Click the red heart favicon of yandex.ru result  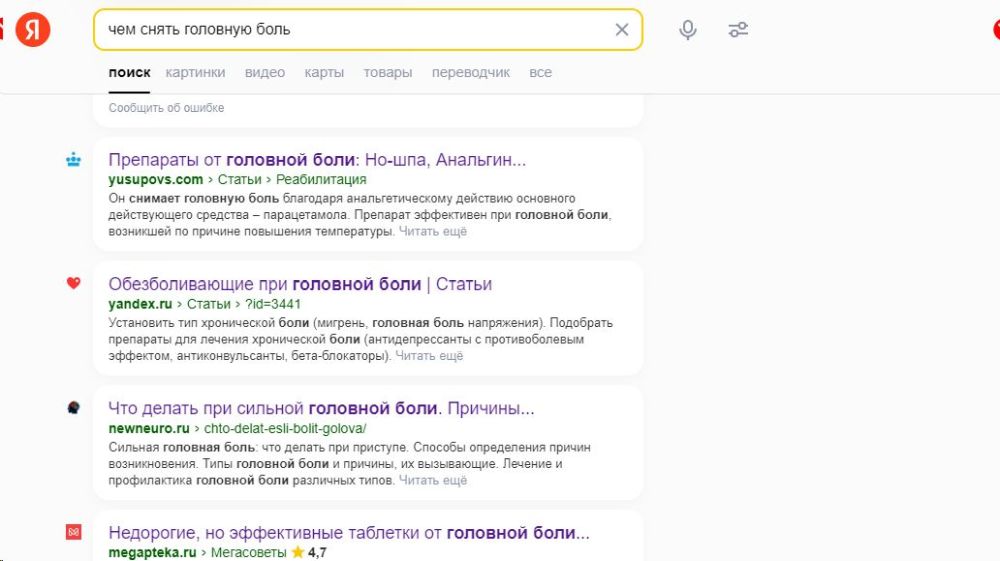[x=73, y=284]
